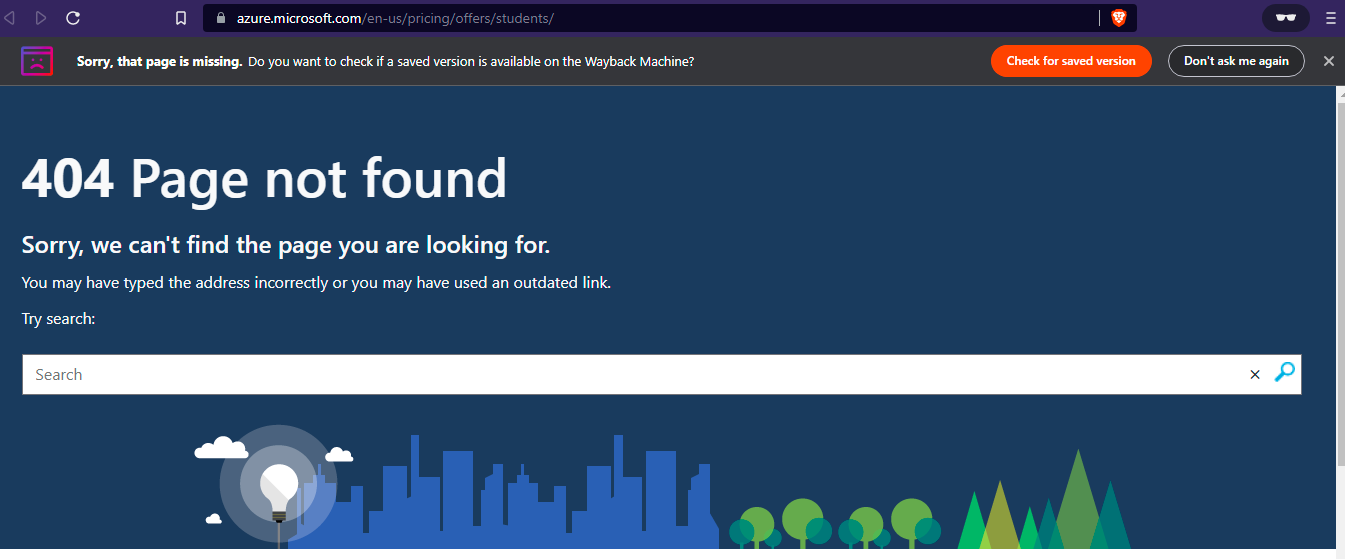Go forward with the browser forward arrow
Viewport: 1345px width, 559px height.
coord(41,18)
